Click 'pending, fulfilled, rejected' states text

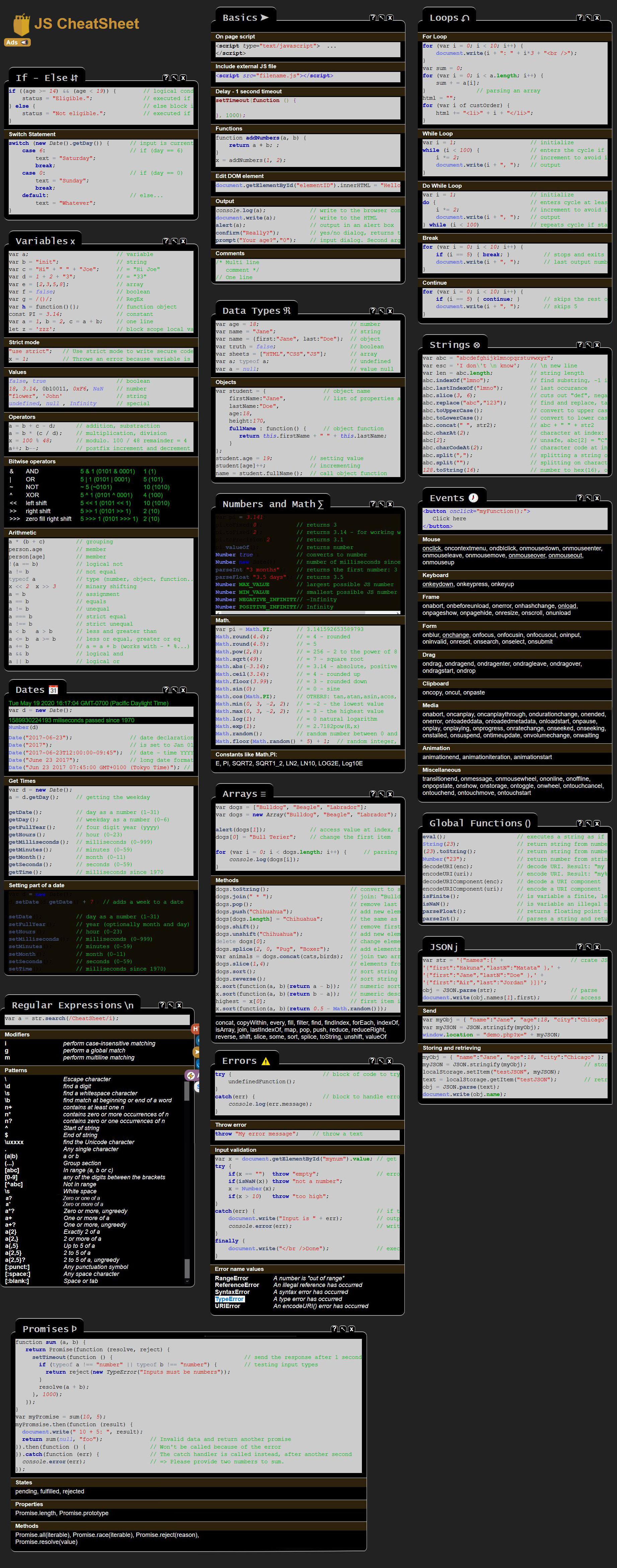pyautogui.click(x=50, y=1491)
